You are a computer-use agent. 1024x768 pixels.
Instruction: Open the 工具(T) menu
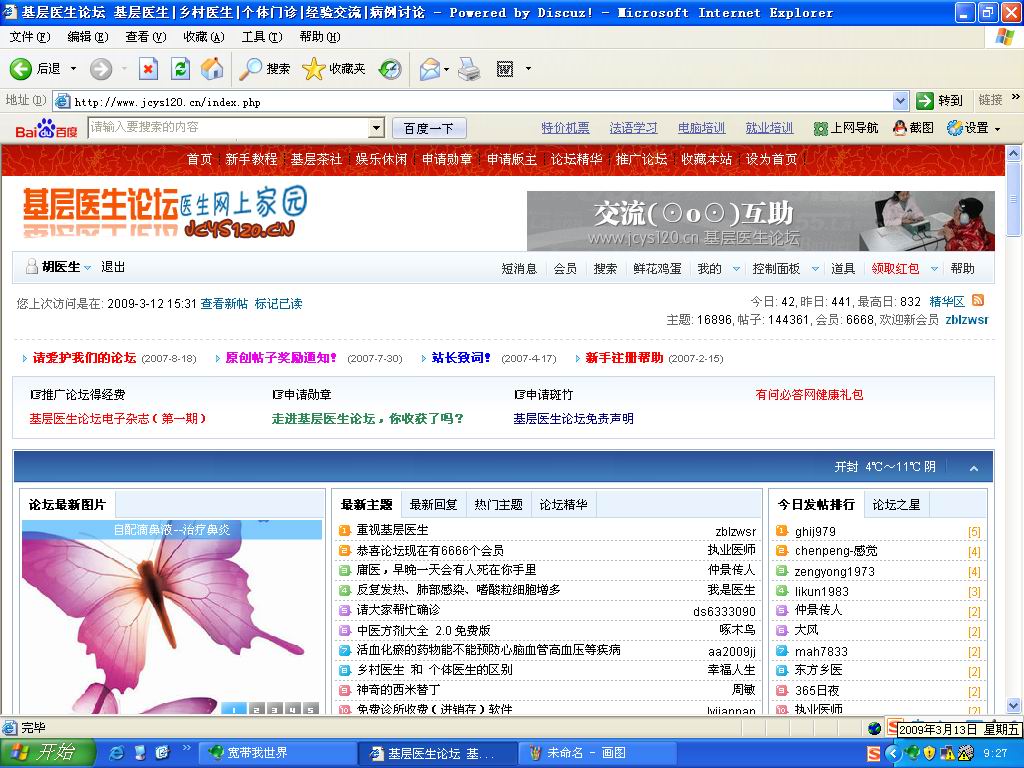tap(261, 37)
